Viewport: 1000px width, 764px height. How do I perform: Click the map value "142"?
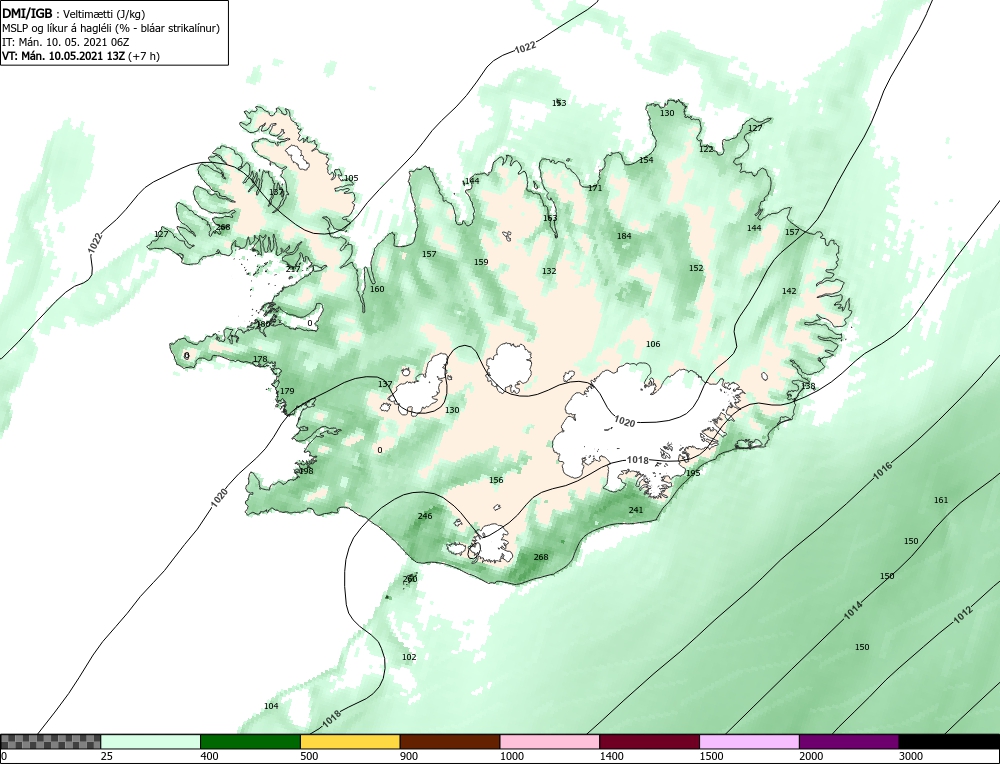tap(789, 291)
